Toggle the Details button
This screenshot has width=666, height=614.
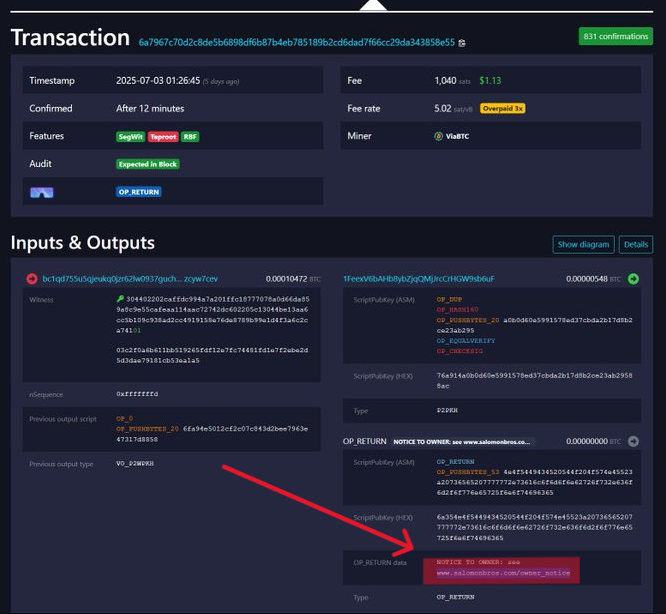pyautogui.click(x=636, y=244)
